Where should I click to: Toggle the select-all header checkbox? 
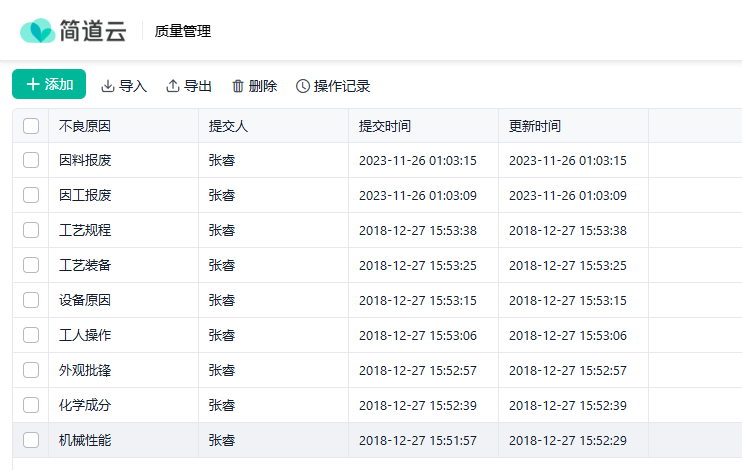click(x=31, y=126)
